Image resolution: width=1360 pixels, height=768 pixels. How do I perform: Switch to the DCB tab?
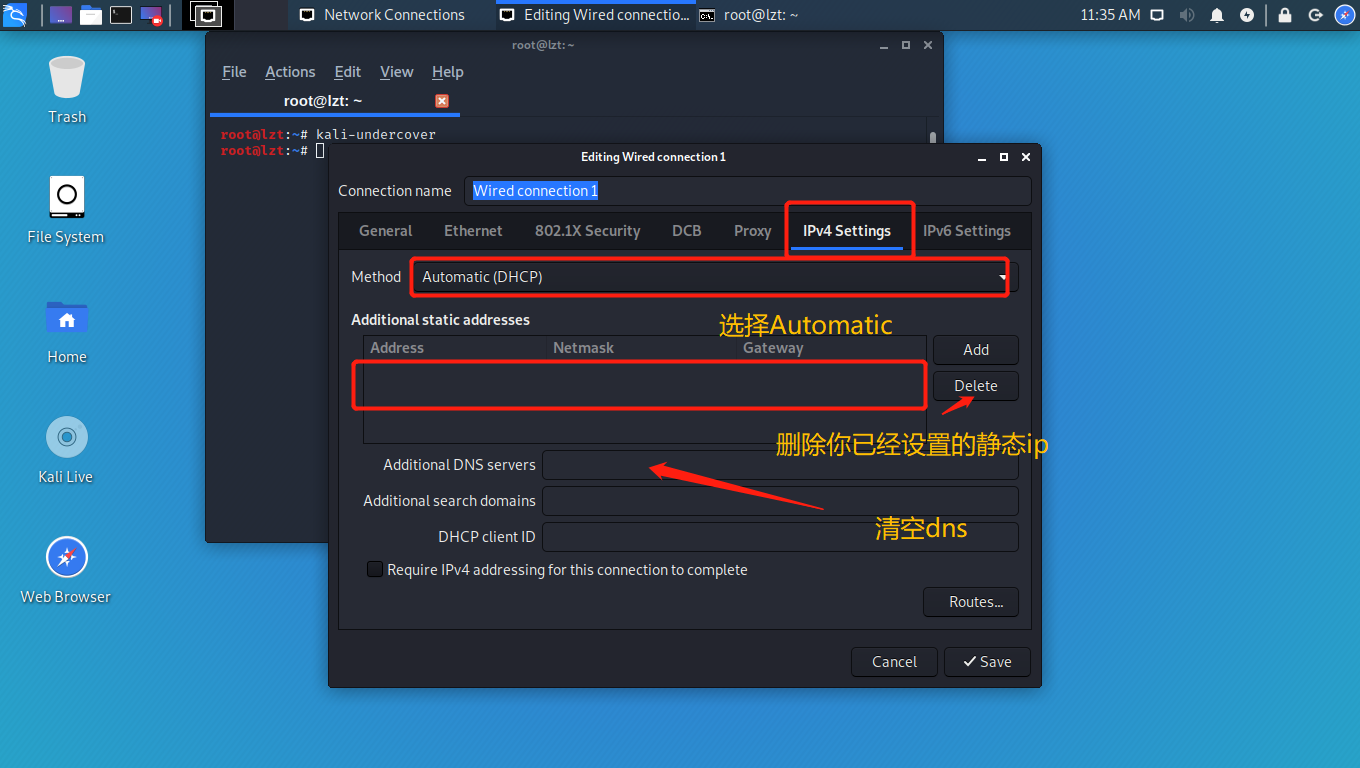pos(686,231)
